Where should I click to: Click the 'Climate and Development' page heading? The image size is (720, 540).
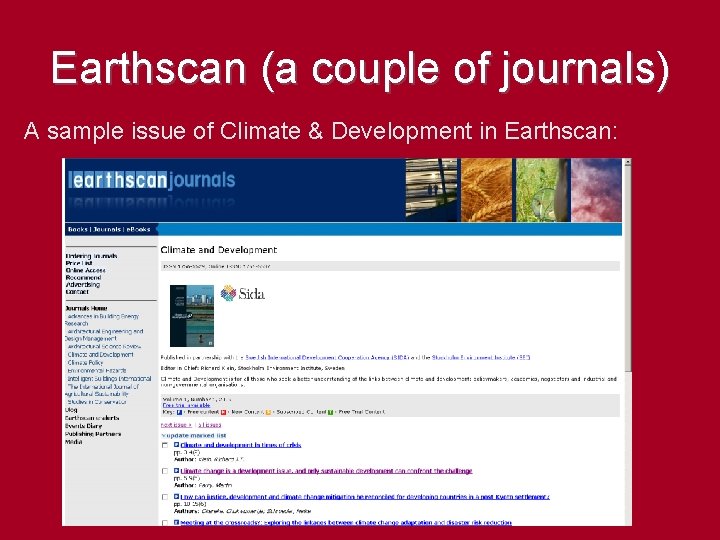(x=219, y=250)
